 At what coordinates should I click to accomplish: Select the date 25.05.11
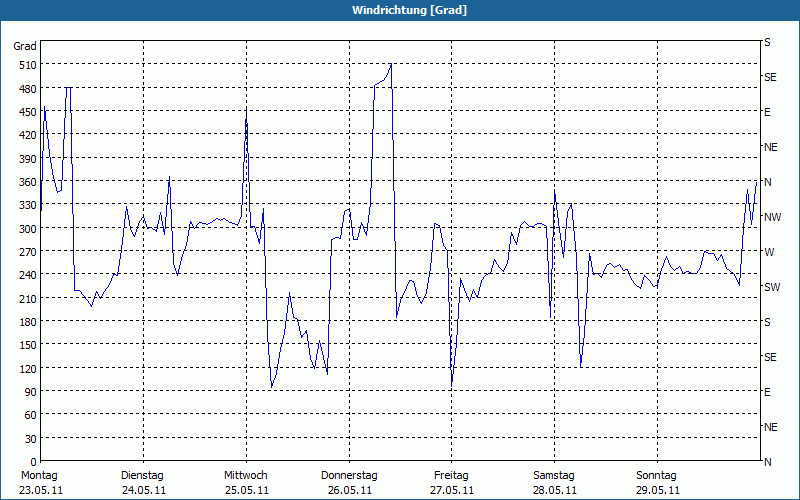click(x=247, y=491)
